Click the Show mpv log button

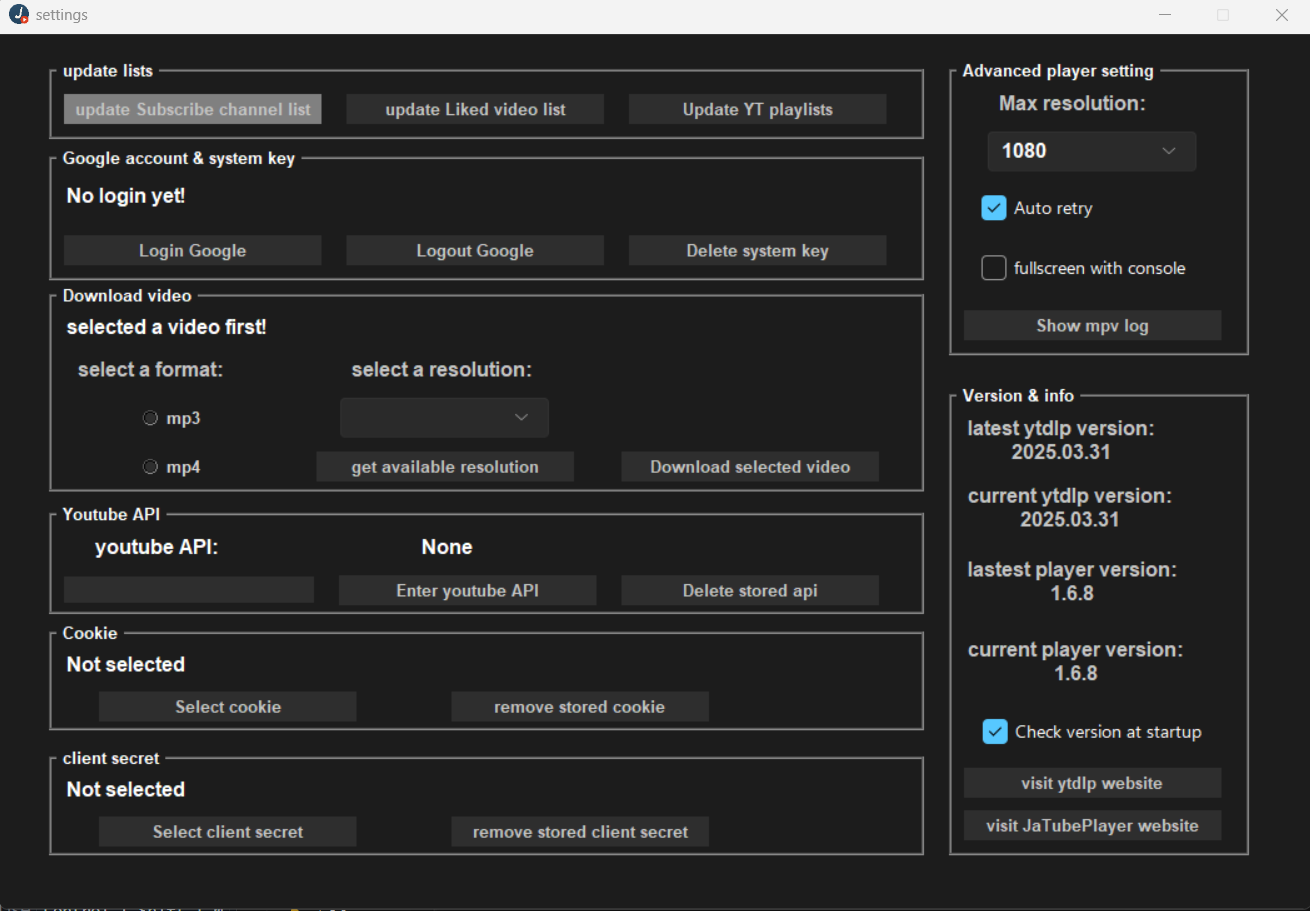click(x=1092, y=325)
